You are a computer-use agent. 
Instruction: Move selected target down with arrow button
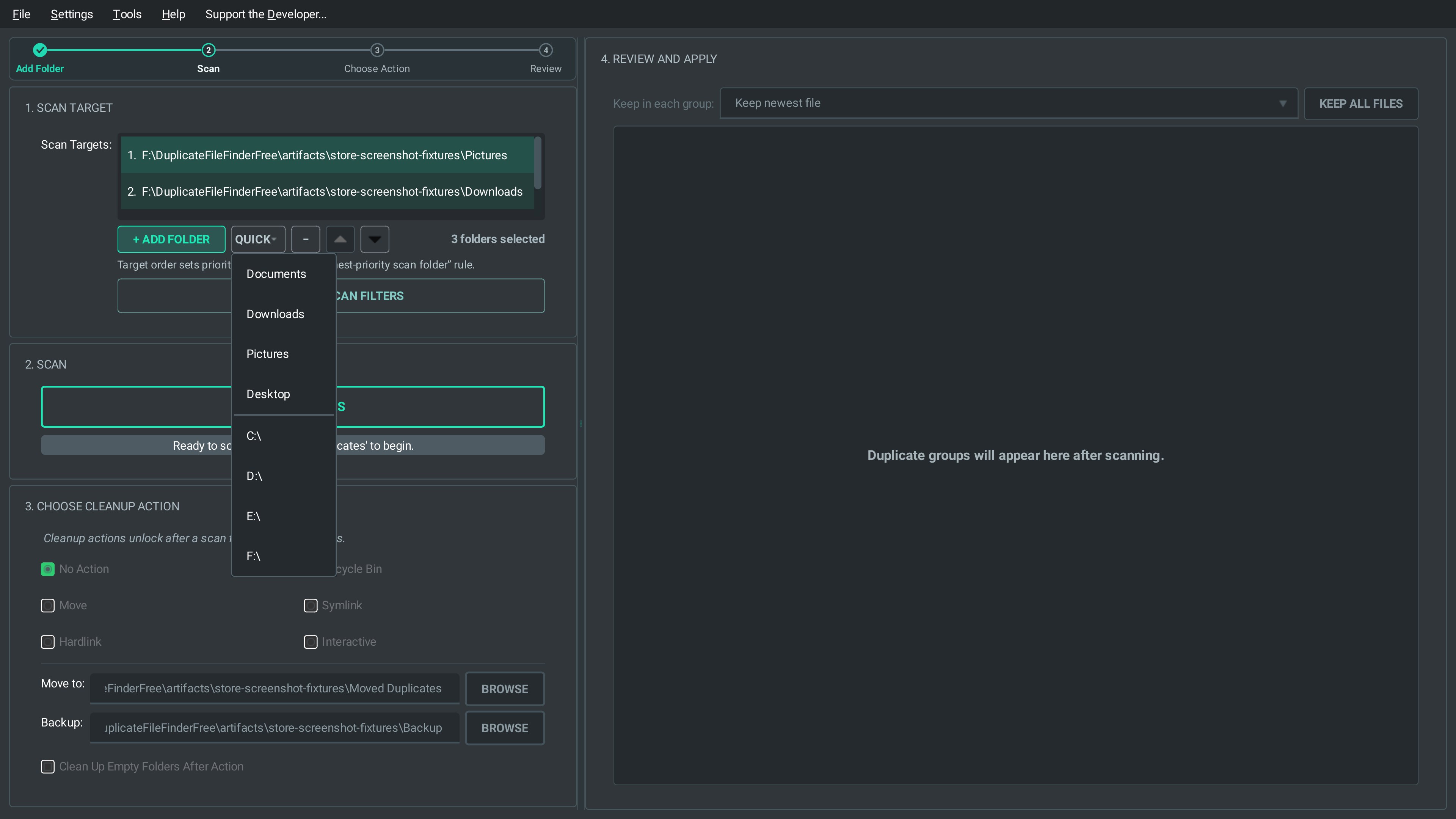click(375, 239)
